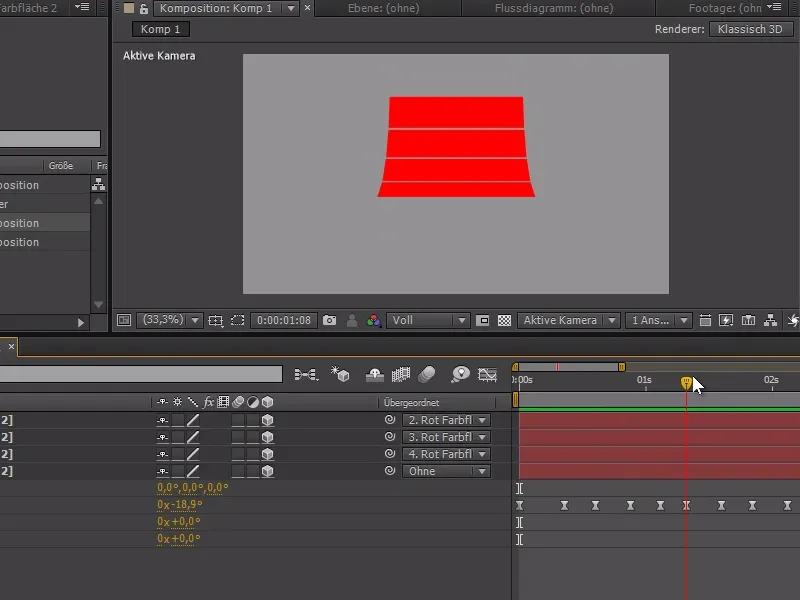Click the timeline layer search field
This screenshot has width=800, height=600.
point(141,373)
